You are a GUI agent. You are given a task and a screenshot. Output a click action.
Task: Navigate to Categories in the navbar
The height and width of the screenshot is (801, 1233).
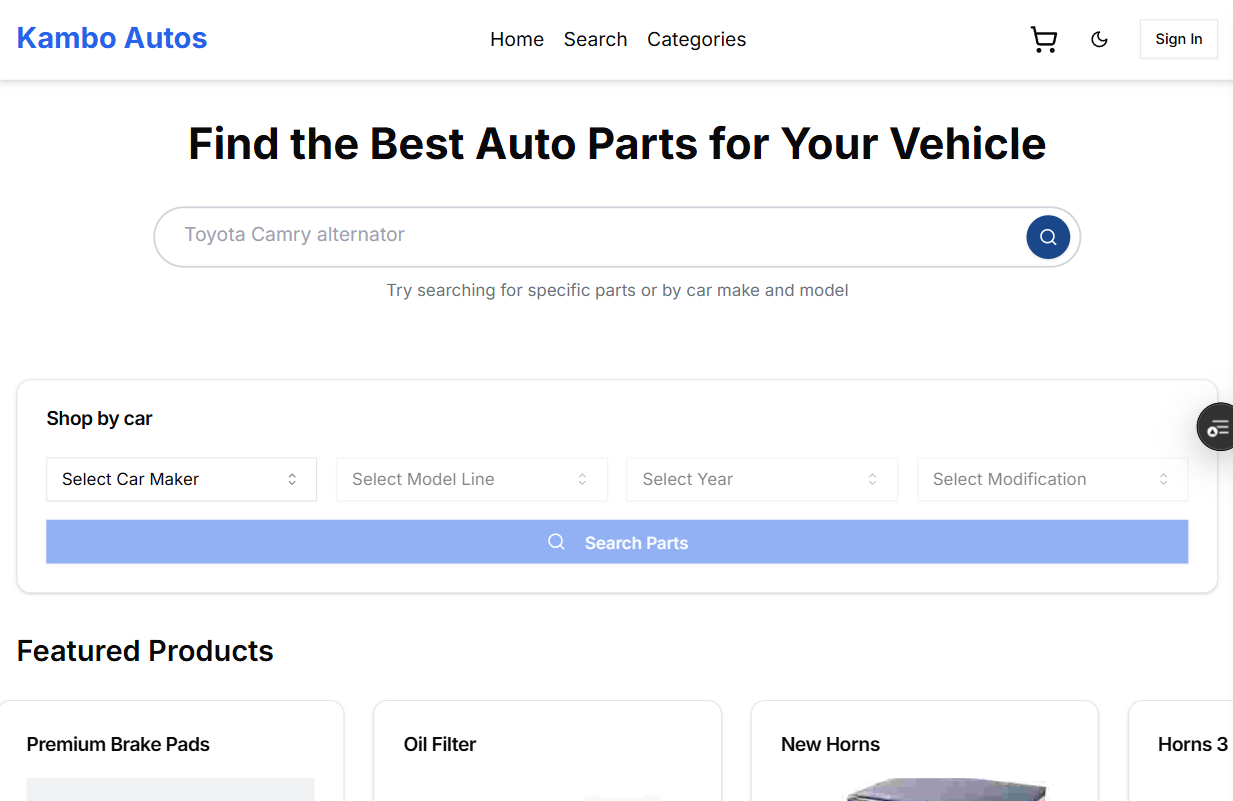pyautogui.click(x=696, y=40)
